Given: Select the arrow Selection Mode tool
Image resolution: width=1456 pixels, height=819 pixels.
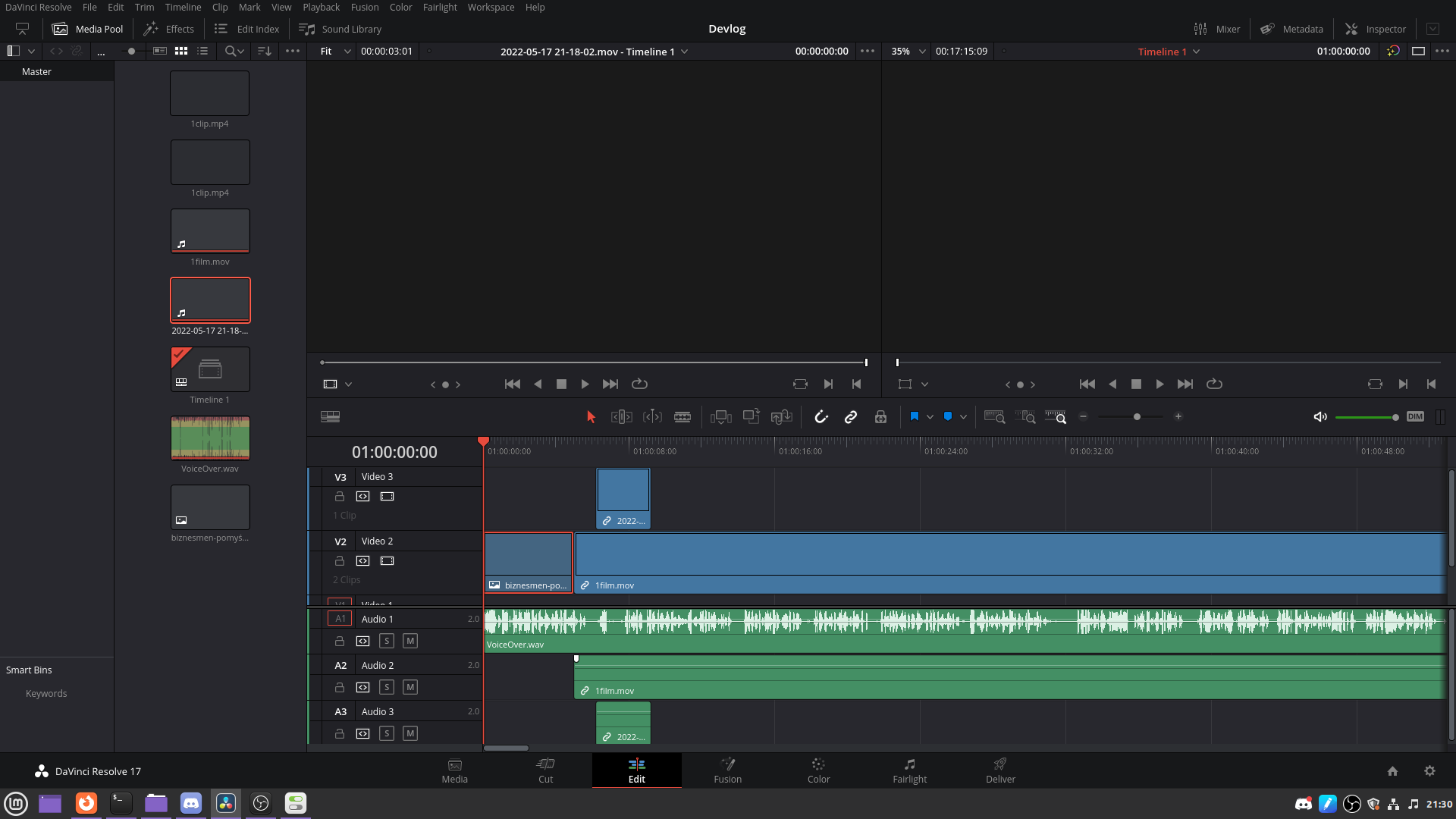Looking at the screenshot, I should coord(591,417).
